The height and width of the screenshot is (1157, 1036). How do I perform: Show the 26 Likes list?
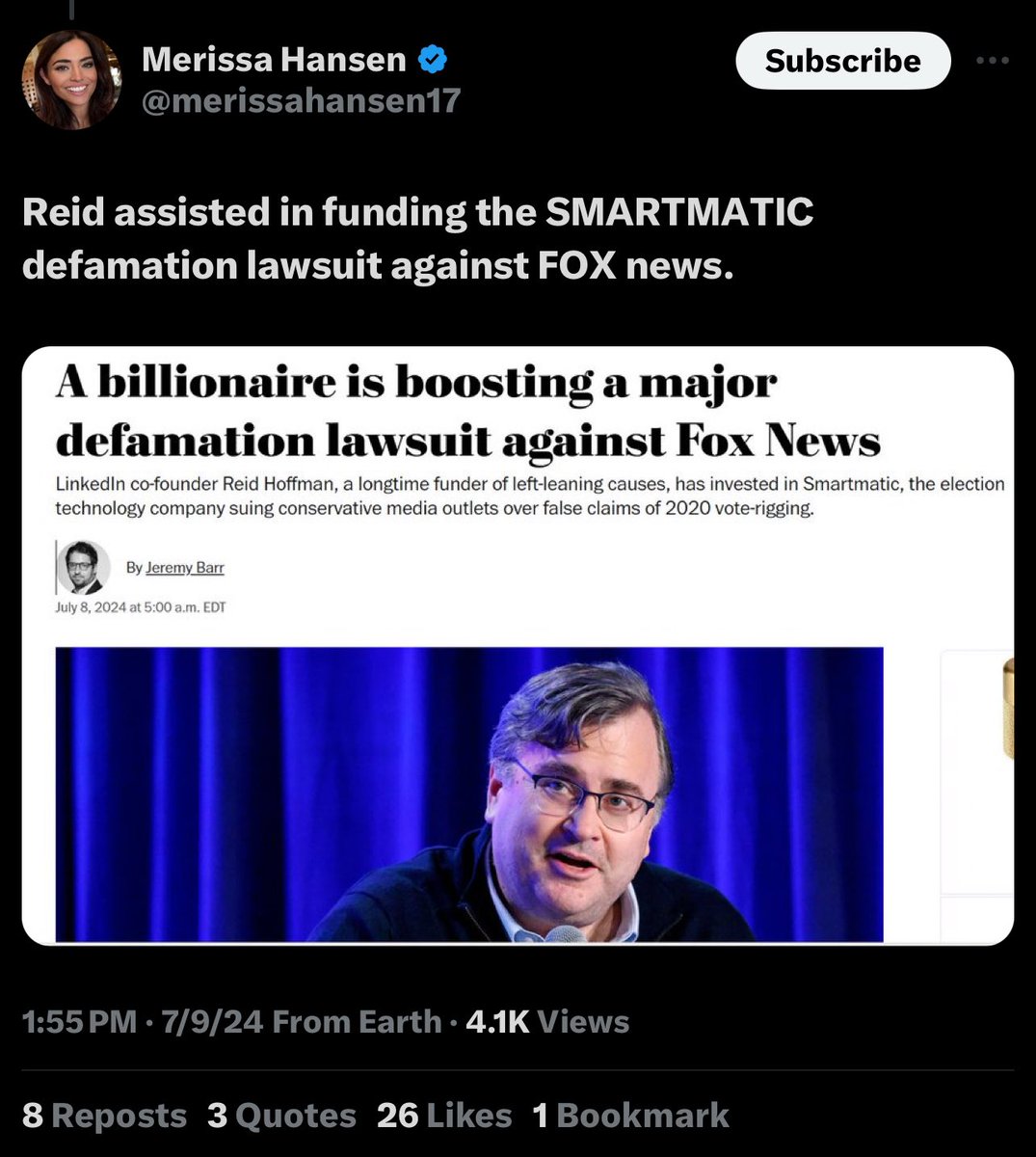click(x=444, y=1116)
